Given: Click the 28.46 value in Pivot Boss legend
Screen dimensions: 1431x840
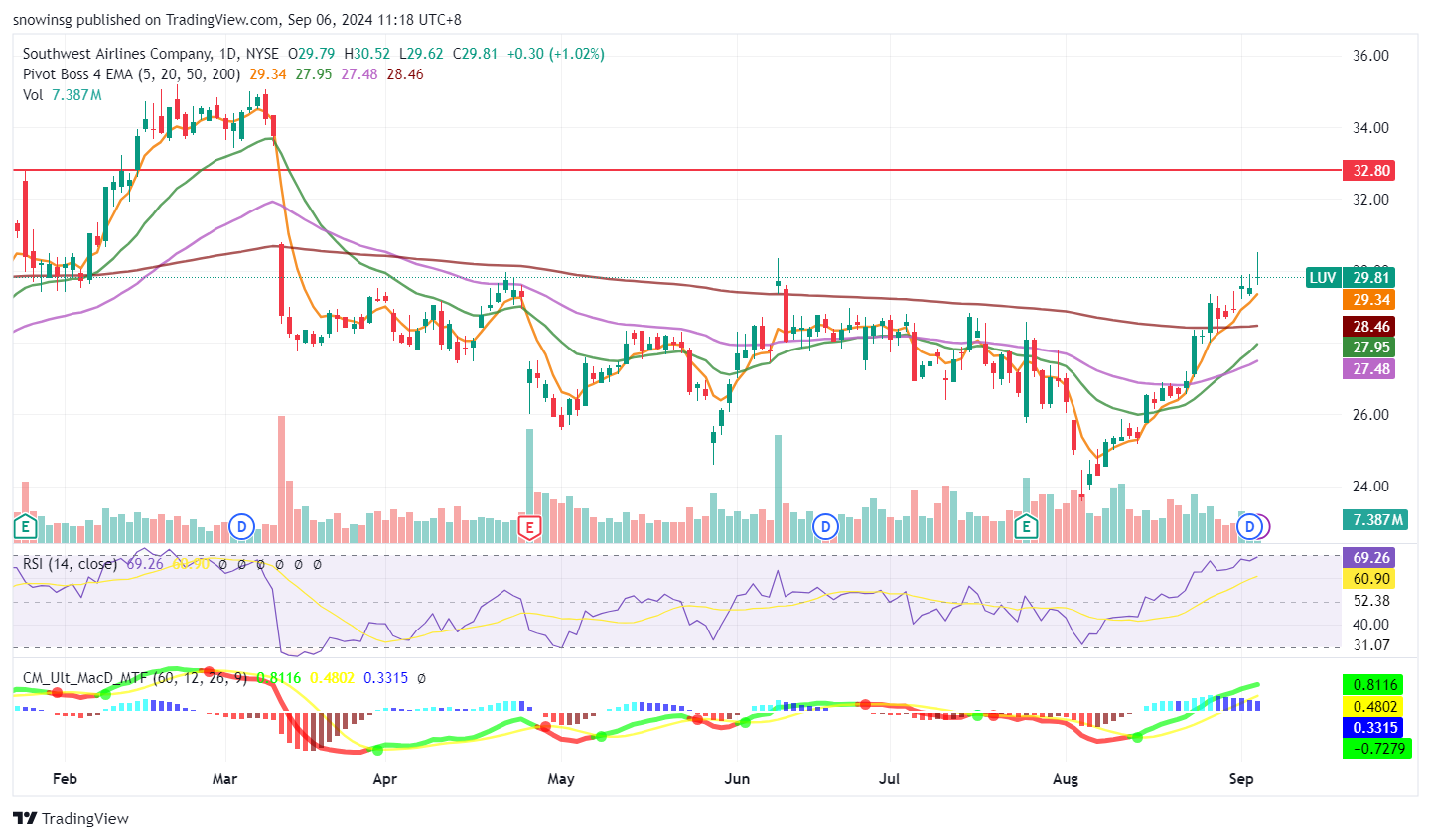Looking at the screenshot, I should (405, 74).
